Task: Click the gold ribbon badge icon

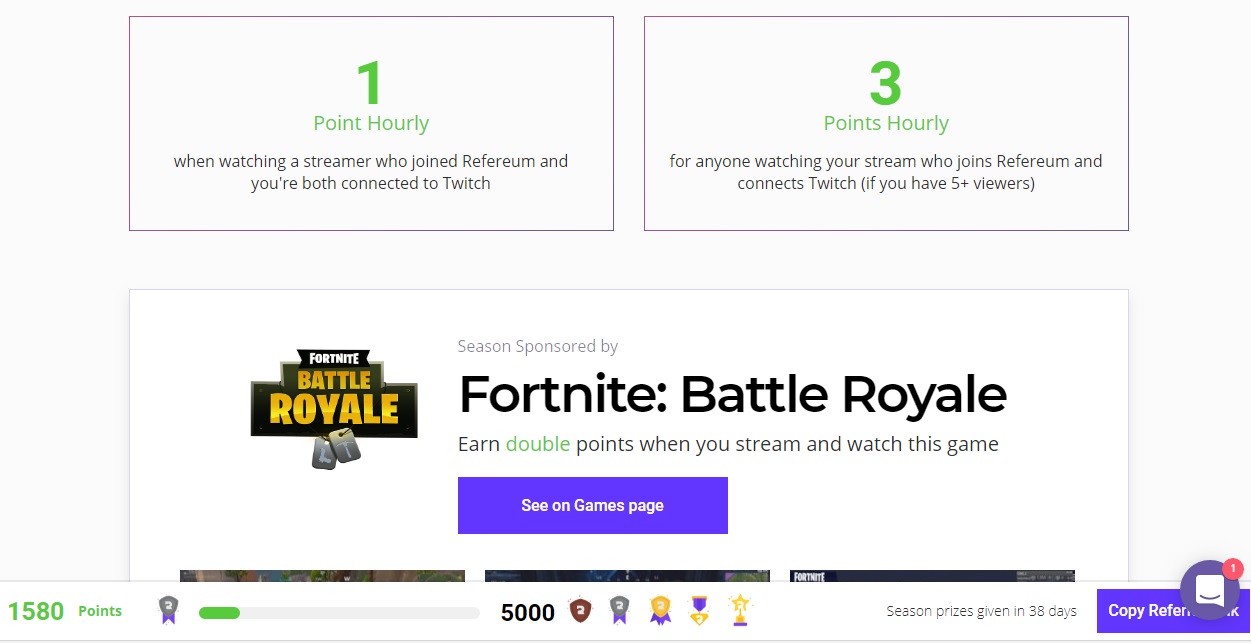Action: 659,610
